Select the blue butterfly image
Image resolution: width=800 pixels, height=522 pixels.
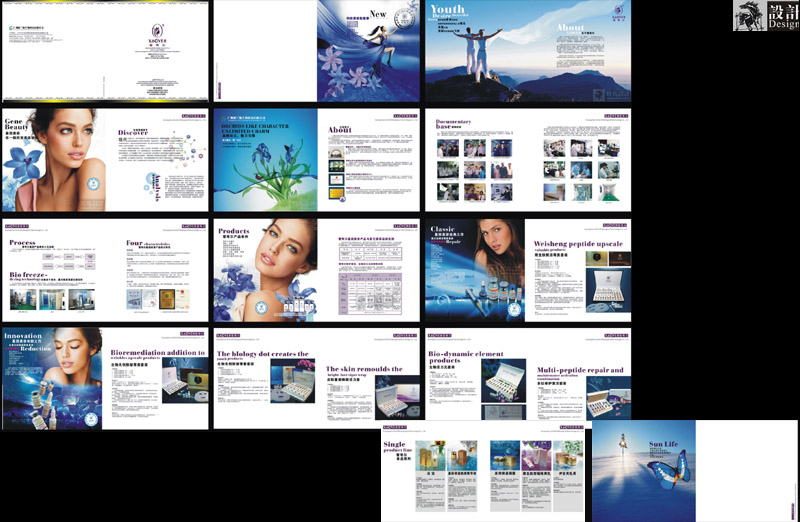coord(669,469)
